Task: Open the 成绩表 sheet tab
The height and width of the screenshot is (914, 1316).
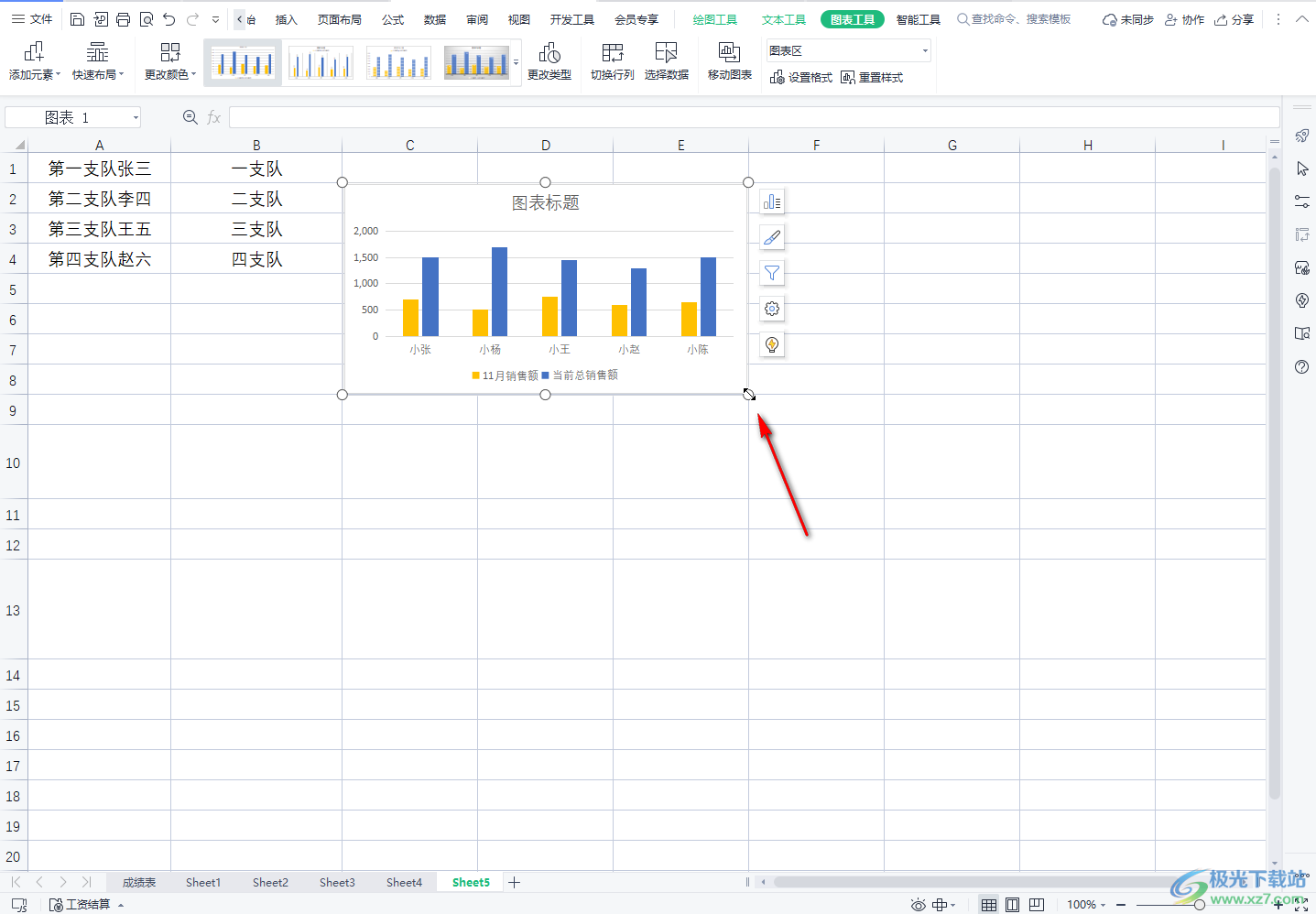Action: pos(139,883)
